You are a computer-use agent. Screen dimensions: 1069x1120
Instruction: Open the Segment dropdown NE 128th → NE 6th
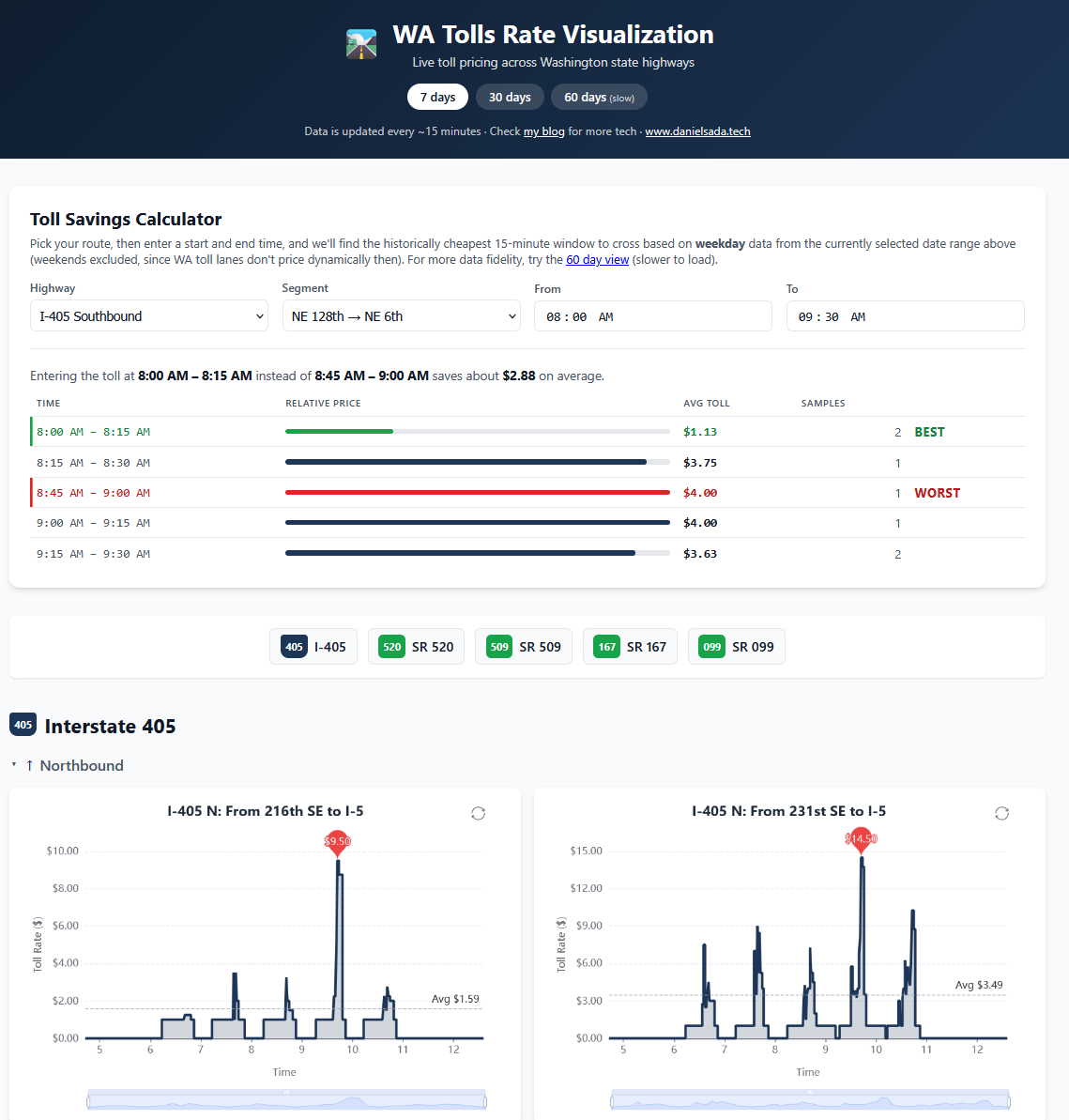[x=402, y=315]
